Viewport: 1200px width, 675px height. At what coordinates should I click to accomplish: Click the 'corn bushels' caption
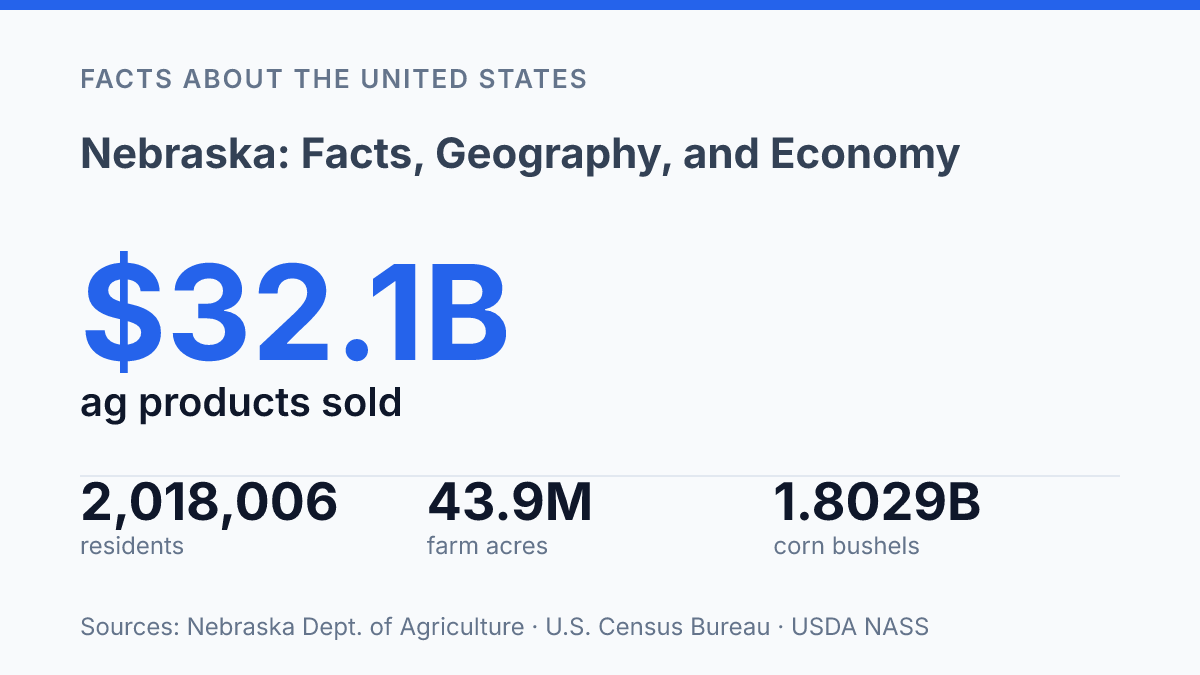pos(846,546)
